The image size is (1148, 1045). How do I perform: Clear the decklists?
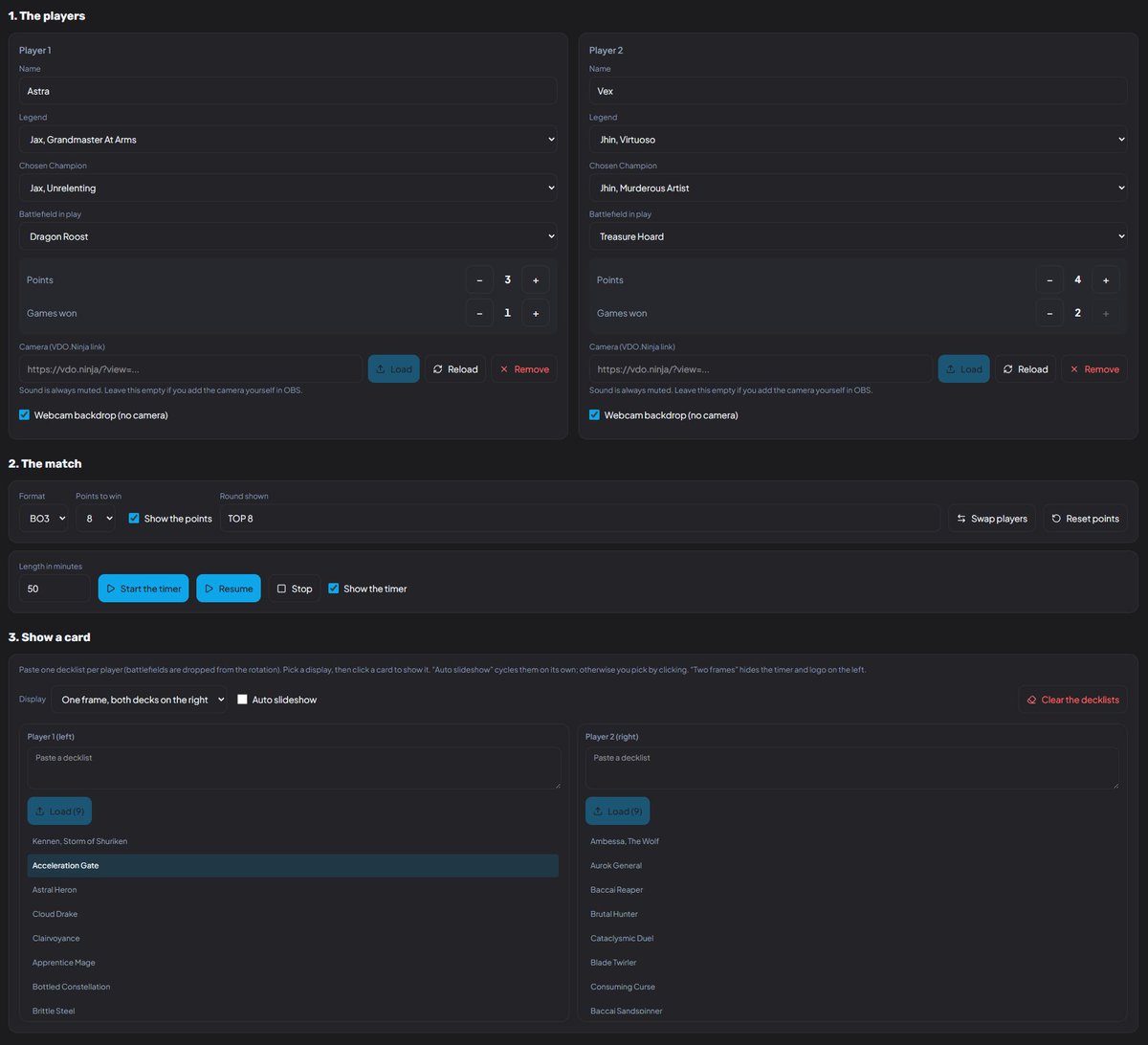pyautogui.click(x=1073, y=700)
